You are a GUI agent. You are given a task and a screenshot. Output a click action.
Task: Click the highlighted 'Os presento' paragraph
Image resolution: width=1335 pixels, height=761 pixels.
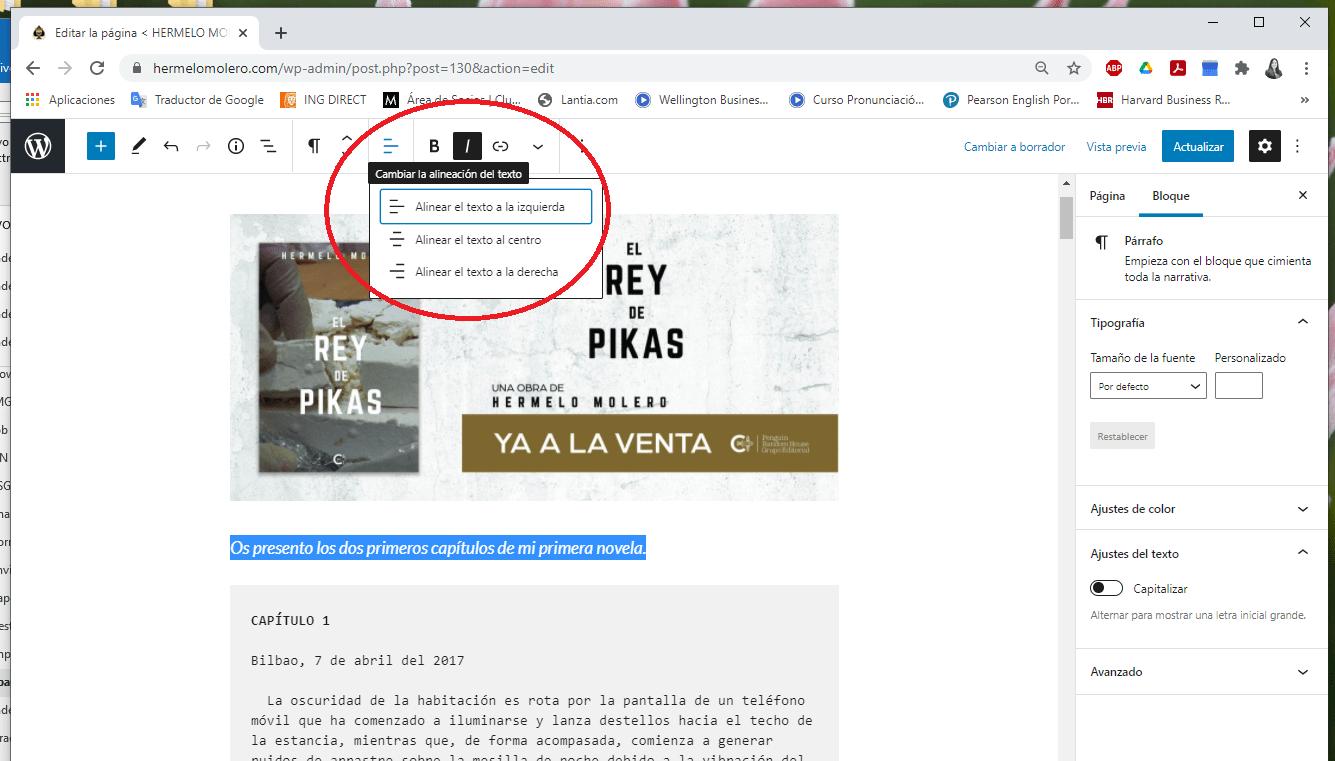[x=438, y=548]
